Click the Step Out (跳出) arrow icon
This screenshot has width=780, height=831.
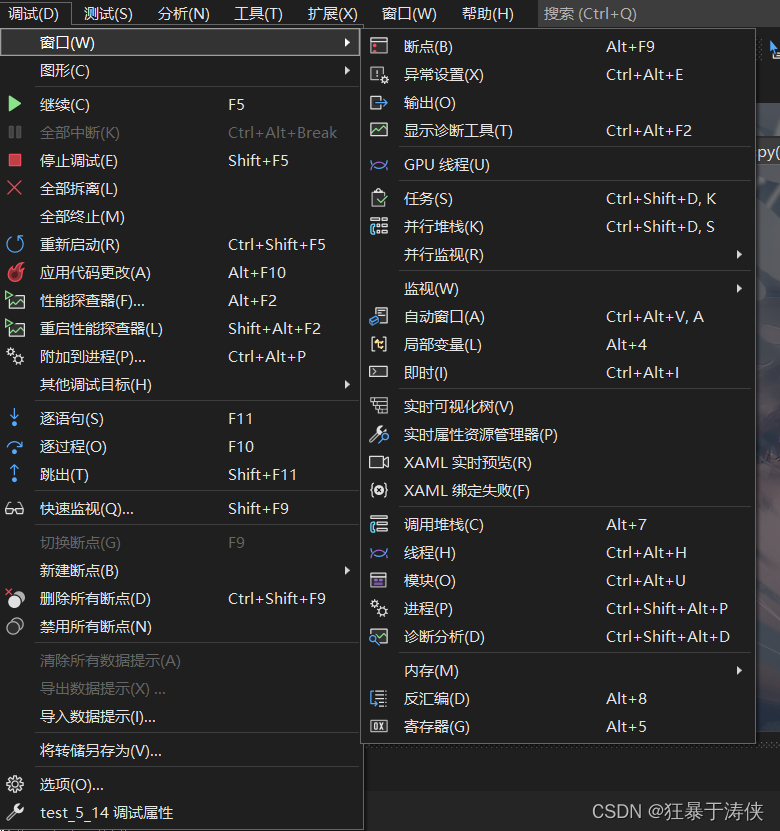(x=14, y=474)
